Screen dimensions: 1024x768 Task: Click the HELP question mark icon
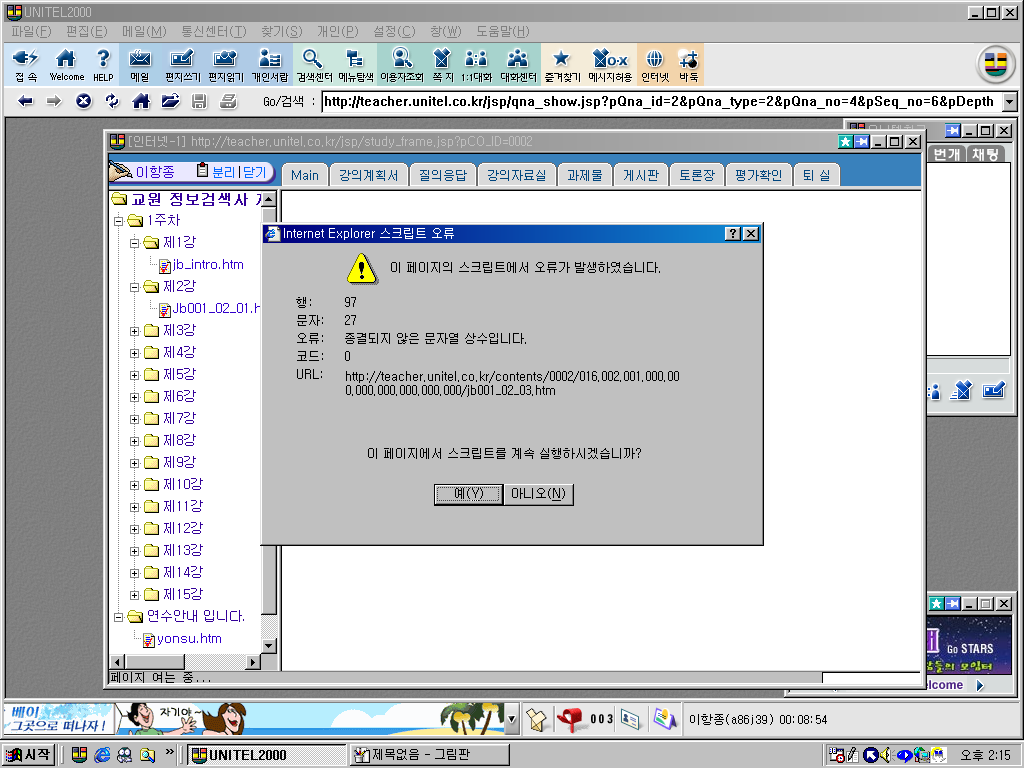[x=103, y=65]
